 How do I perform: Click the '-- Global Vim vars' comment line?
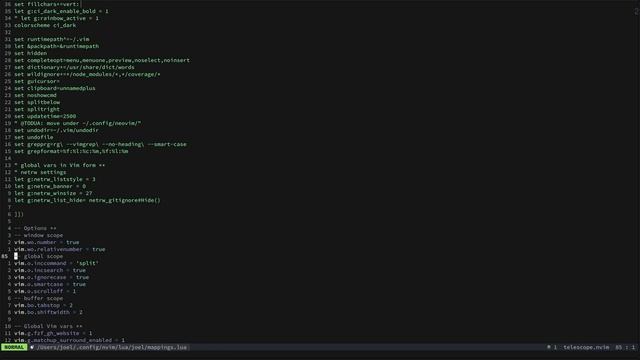click(48, 326)
